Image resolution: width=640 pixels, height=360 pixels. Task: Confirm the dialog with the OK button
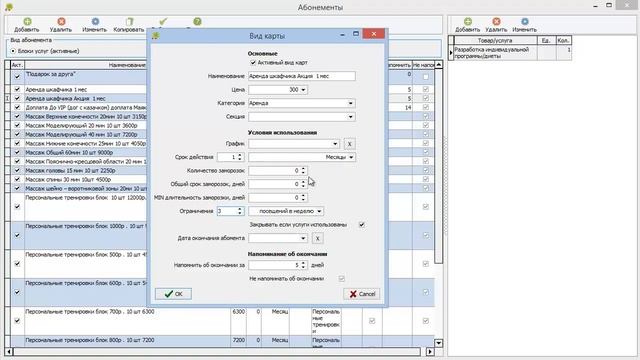(x=173, y=294)
